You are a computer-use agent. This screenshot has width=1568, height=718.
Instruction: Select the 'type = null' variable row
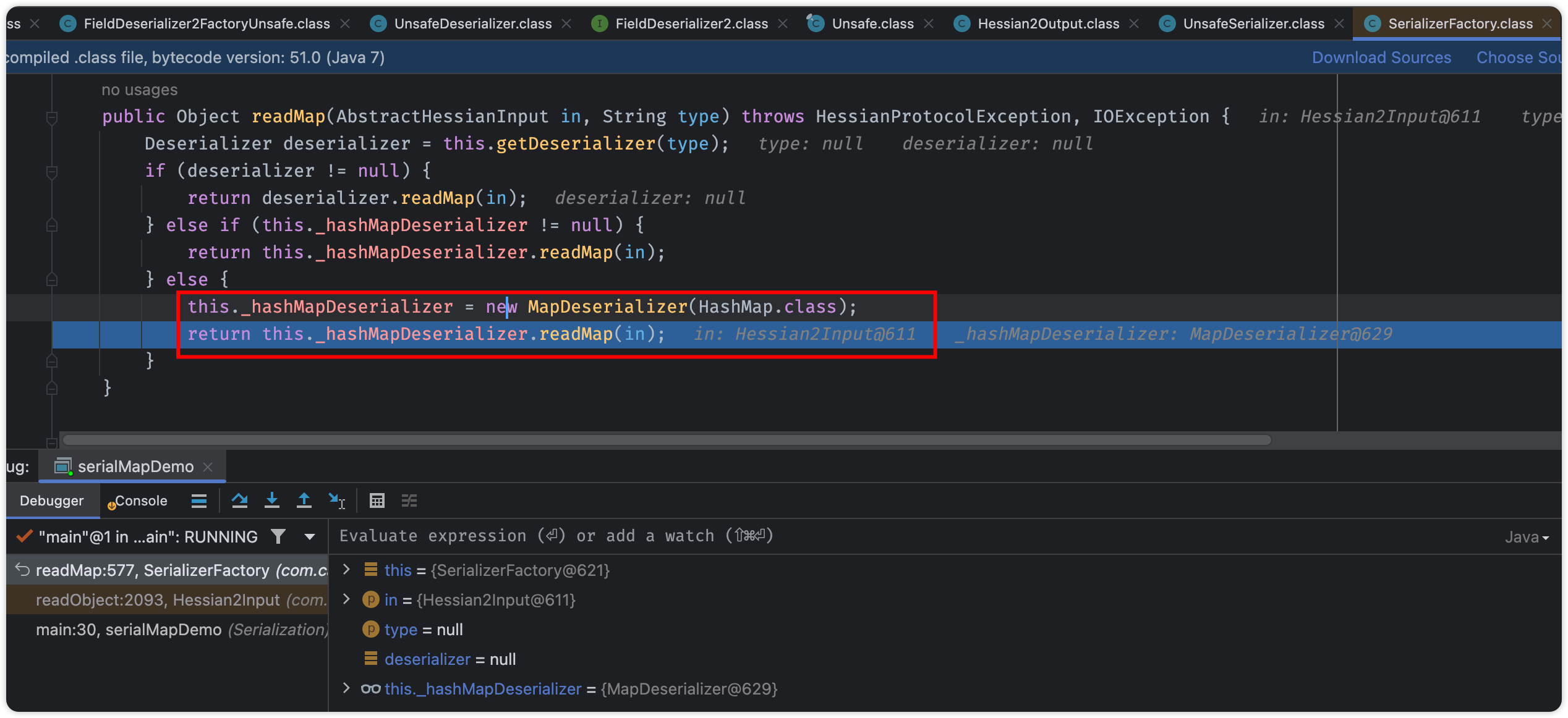coord(945,629)
